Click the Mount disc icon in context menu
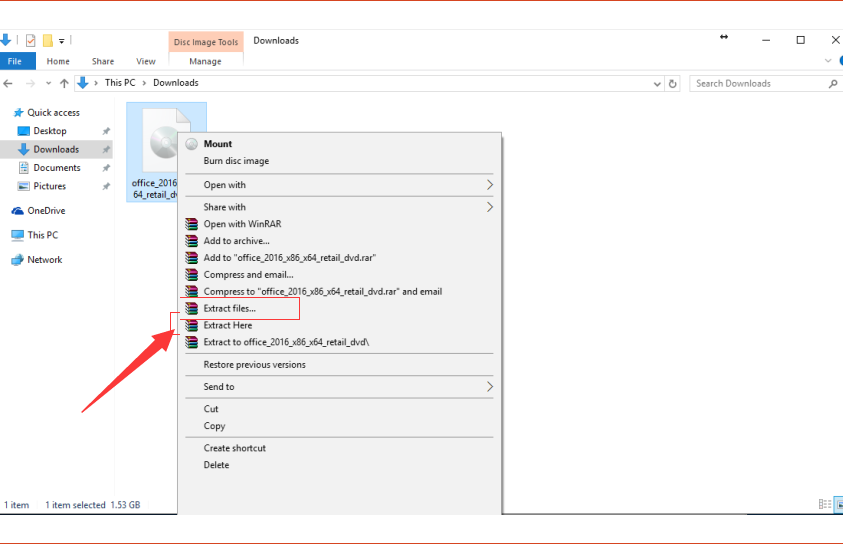 coord(192,144)
